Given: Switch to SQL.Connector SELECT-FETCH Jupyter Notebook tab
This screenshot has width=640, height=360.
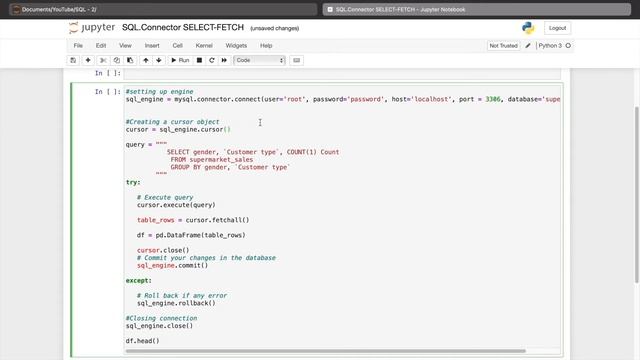Looking at the screenshot, I should (476, 9).
